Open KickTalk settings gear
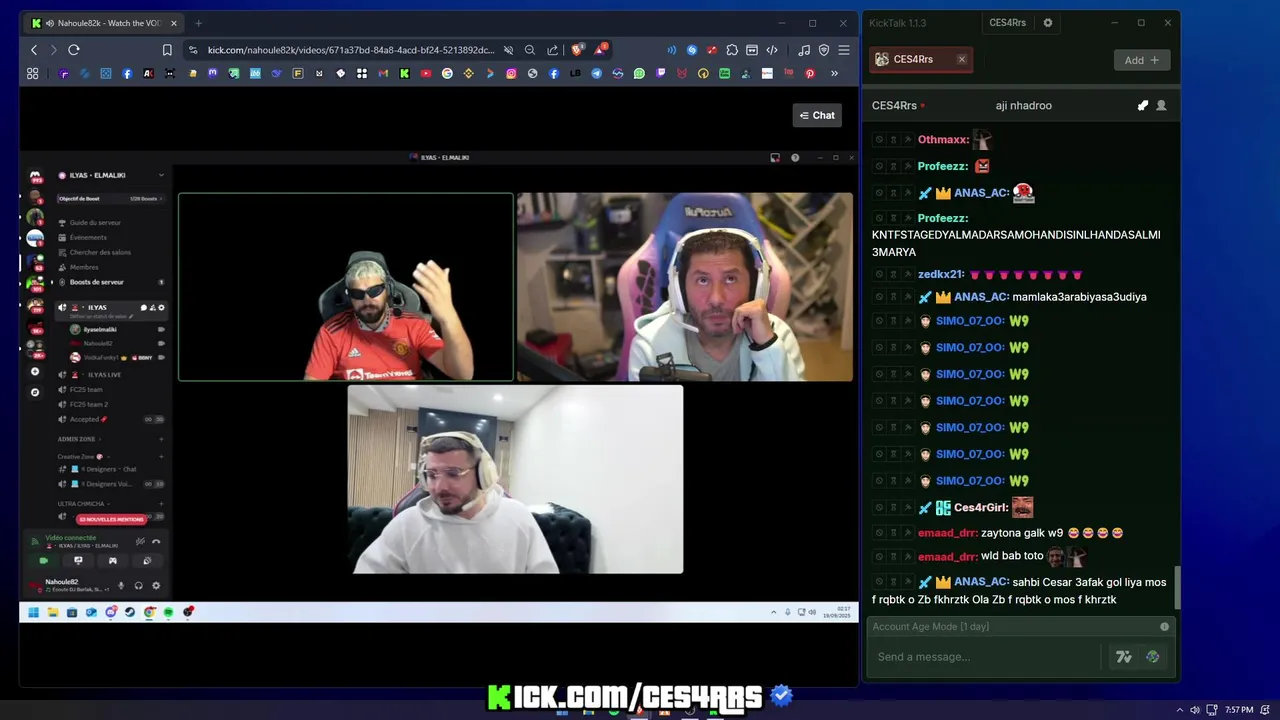Image resolution: width=1280 pixels, height=720 pixels. click(1048, 23)
